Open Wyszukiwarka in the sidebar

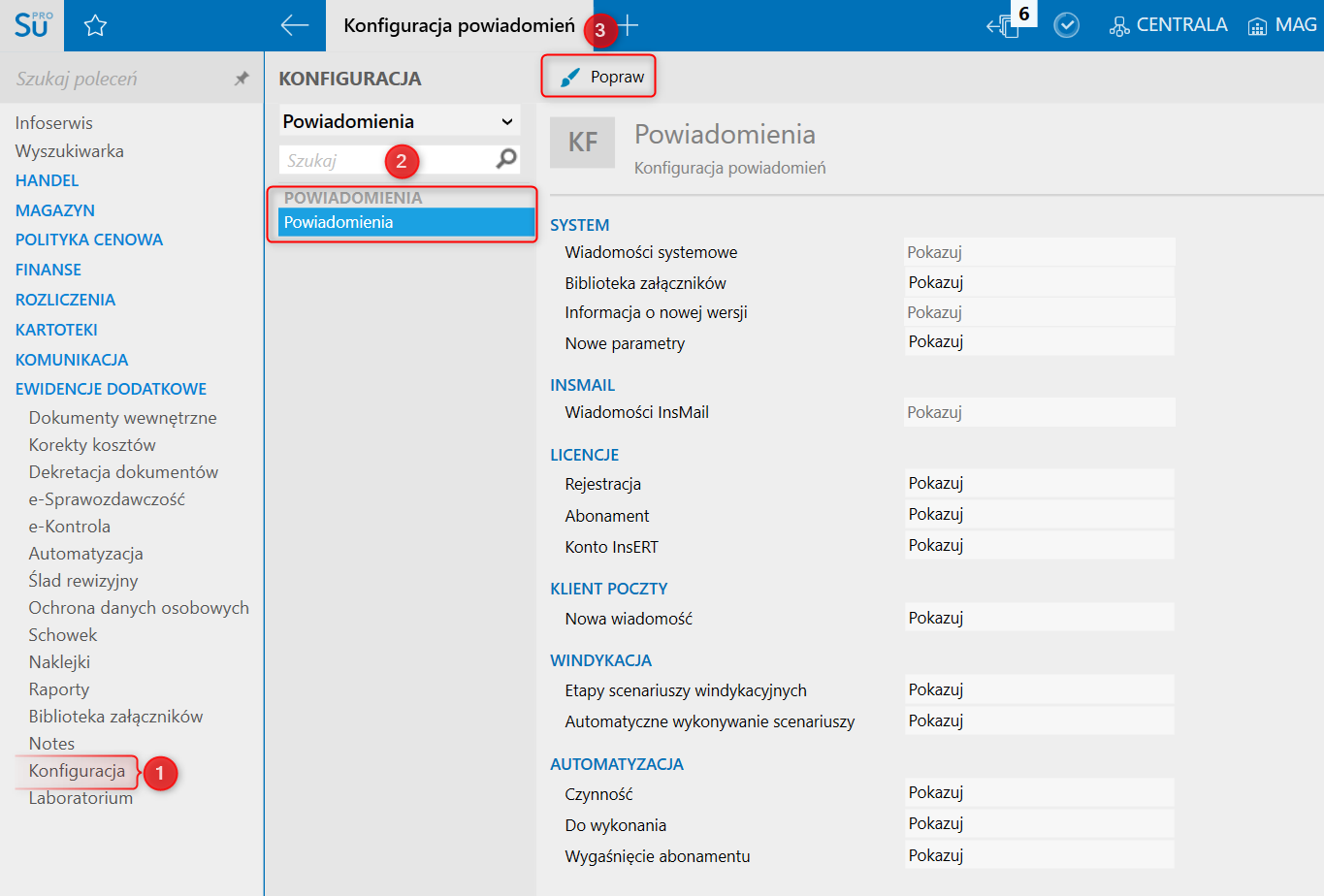(x=69, y=151)
